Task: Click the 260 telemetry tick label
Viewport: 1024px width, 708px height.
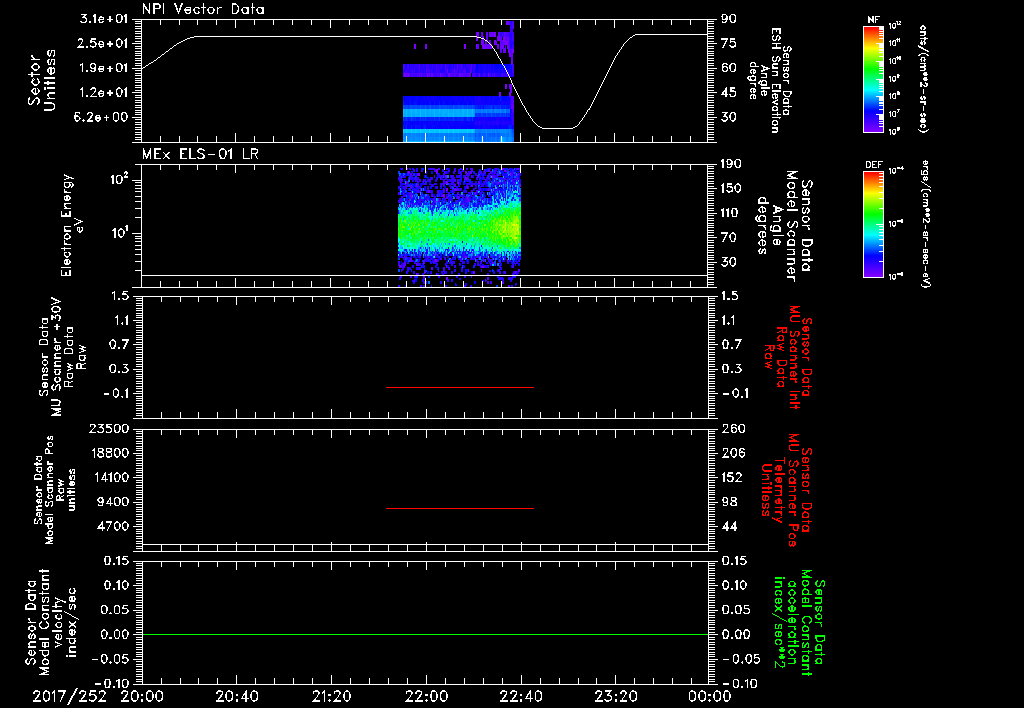Action: pyautogui.click(x=731, y=428)
